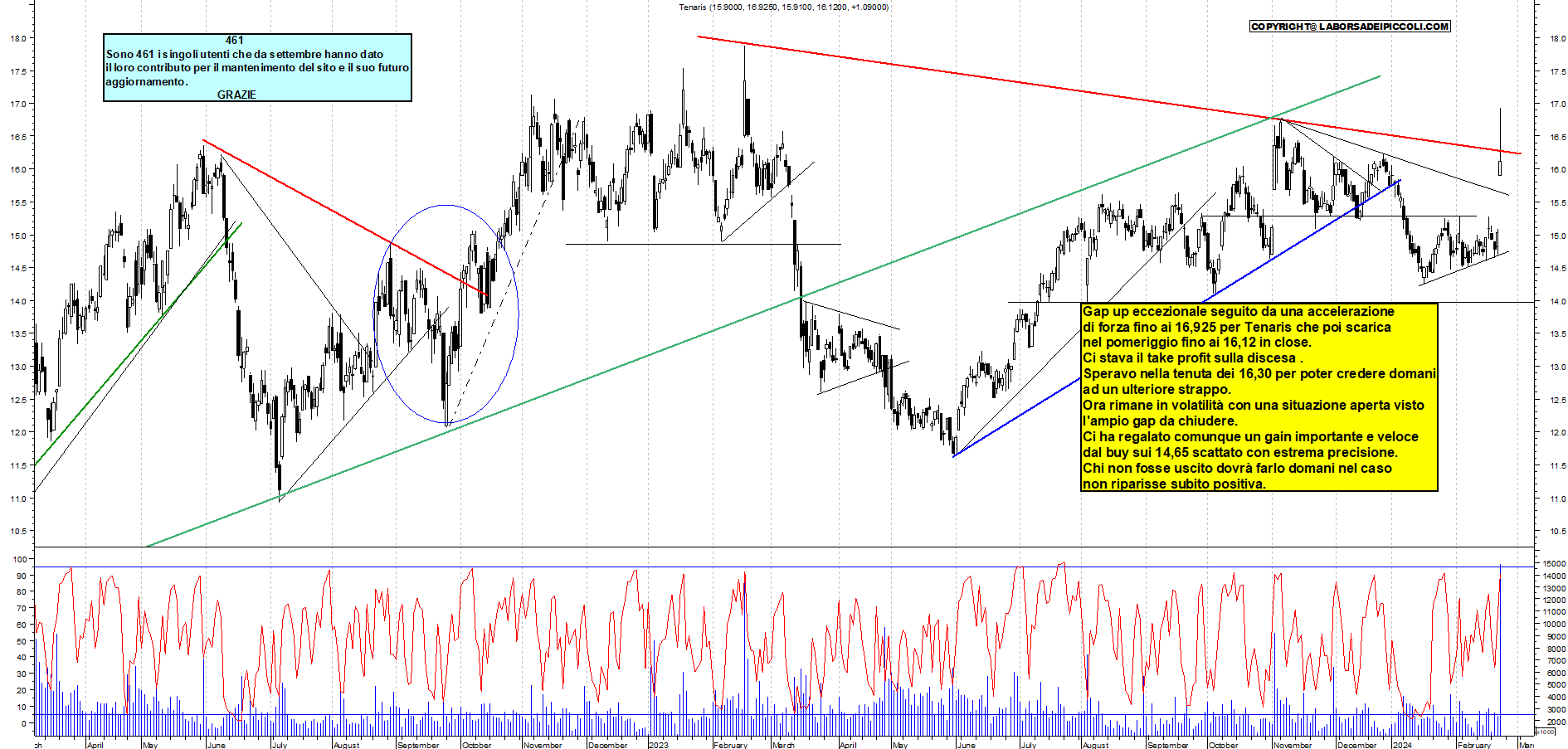This screenshot has height=749, width=1568.
Task: Click the 11.0 price label on left axis
Action: pos(18,499)
